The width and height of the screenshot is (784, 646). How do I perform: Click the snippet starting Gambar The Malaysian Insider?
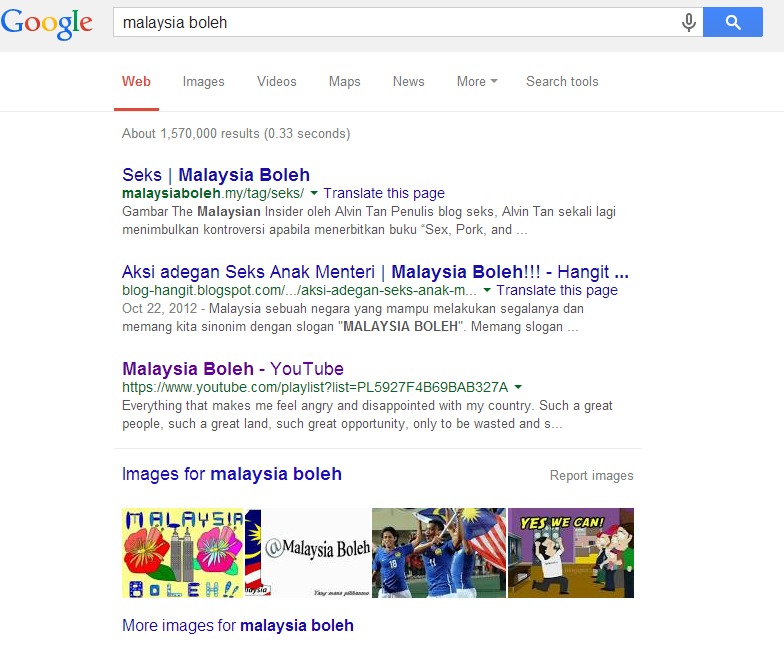click(x=368, y=220)
